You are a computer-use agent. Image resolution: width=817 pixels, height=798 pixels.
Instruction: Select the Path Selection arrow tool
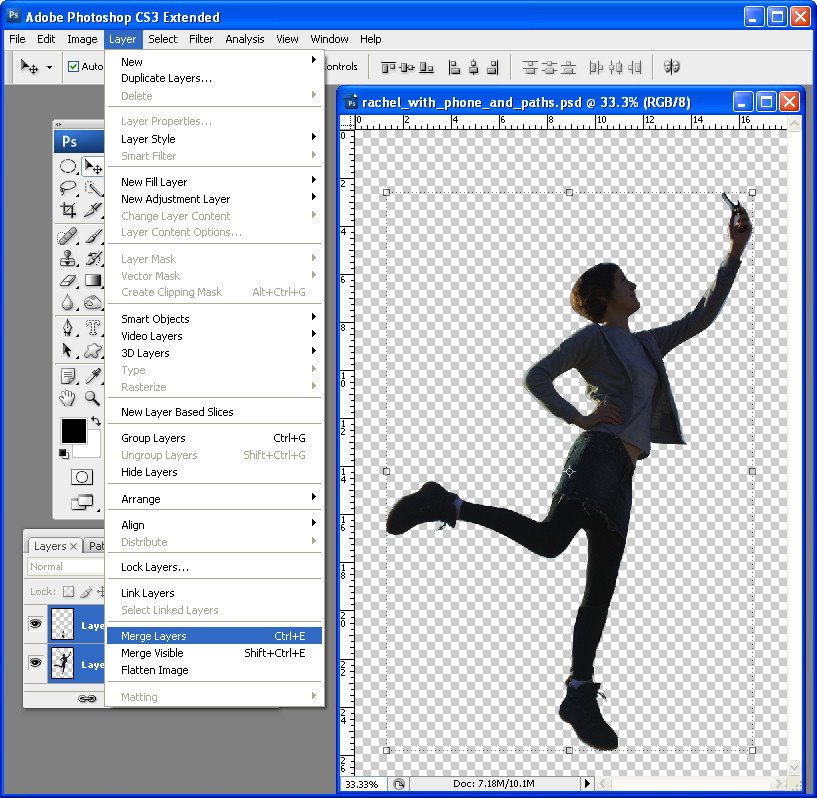point(68,350)
